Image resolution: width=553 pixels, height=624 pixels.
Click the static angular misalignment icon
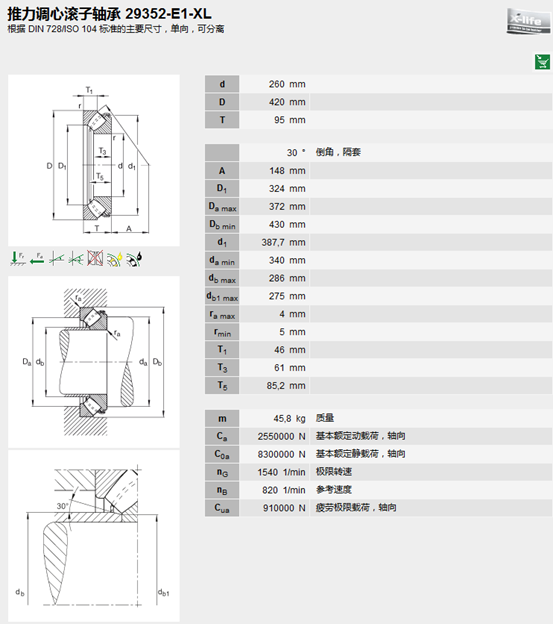[x=56, y=259]
